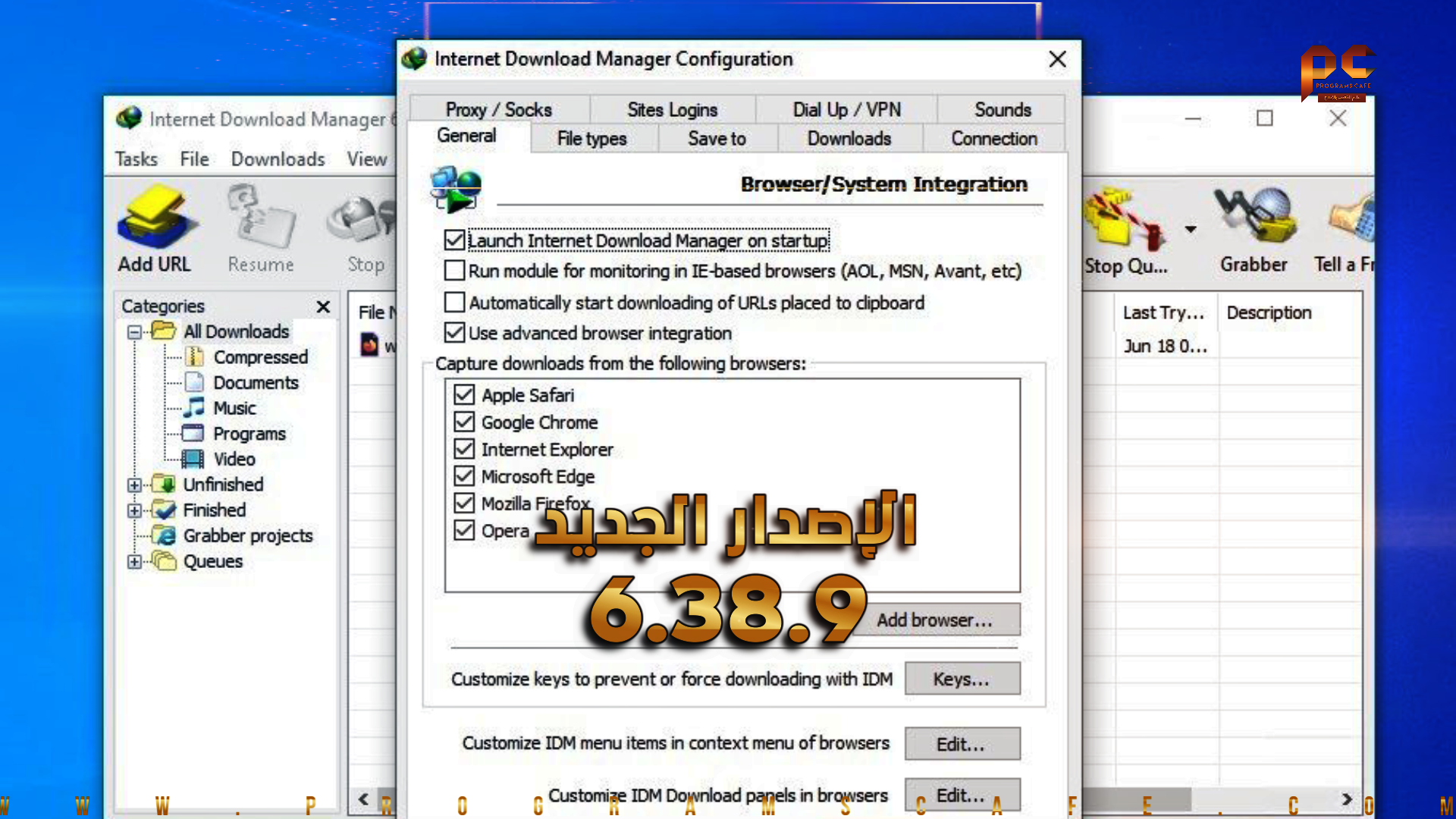The height and width of the screenshot is (819, 1456).
Task: Click the Resume toolbar icon
Action: [261, 219]
